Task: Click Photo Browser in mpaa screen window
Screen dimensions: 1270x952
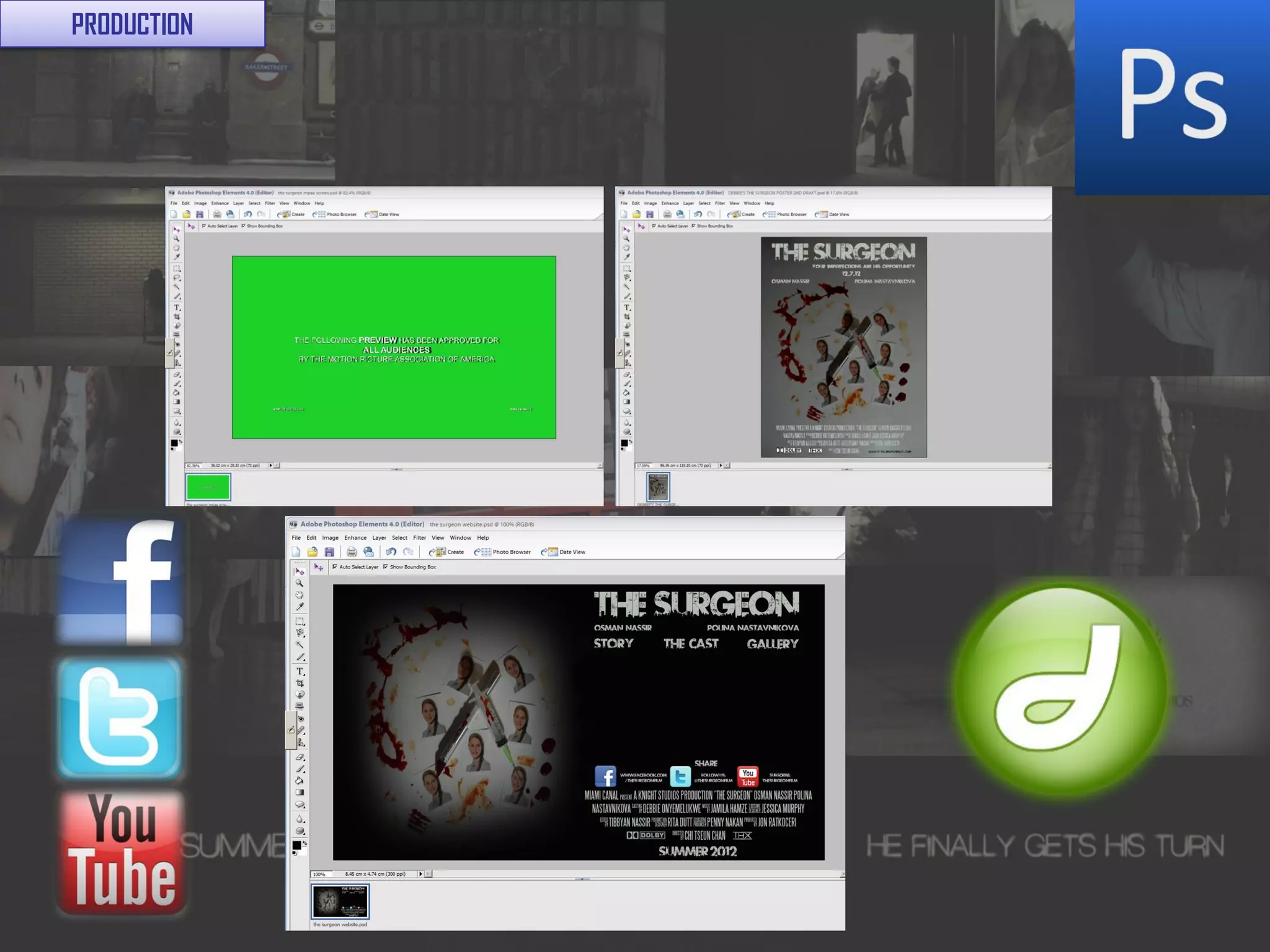Action: coord(335,214)
